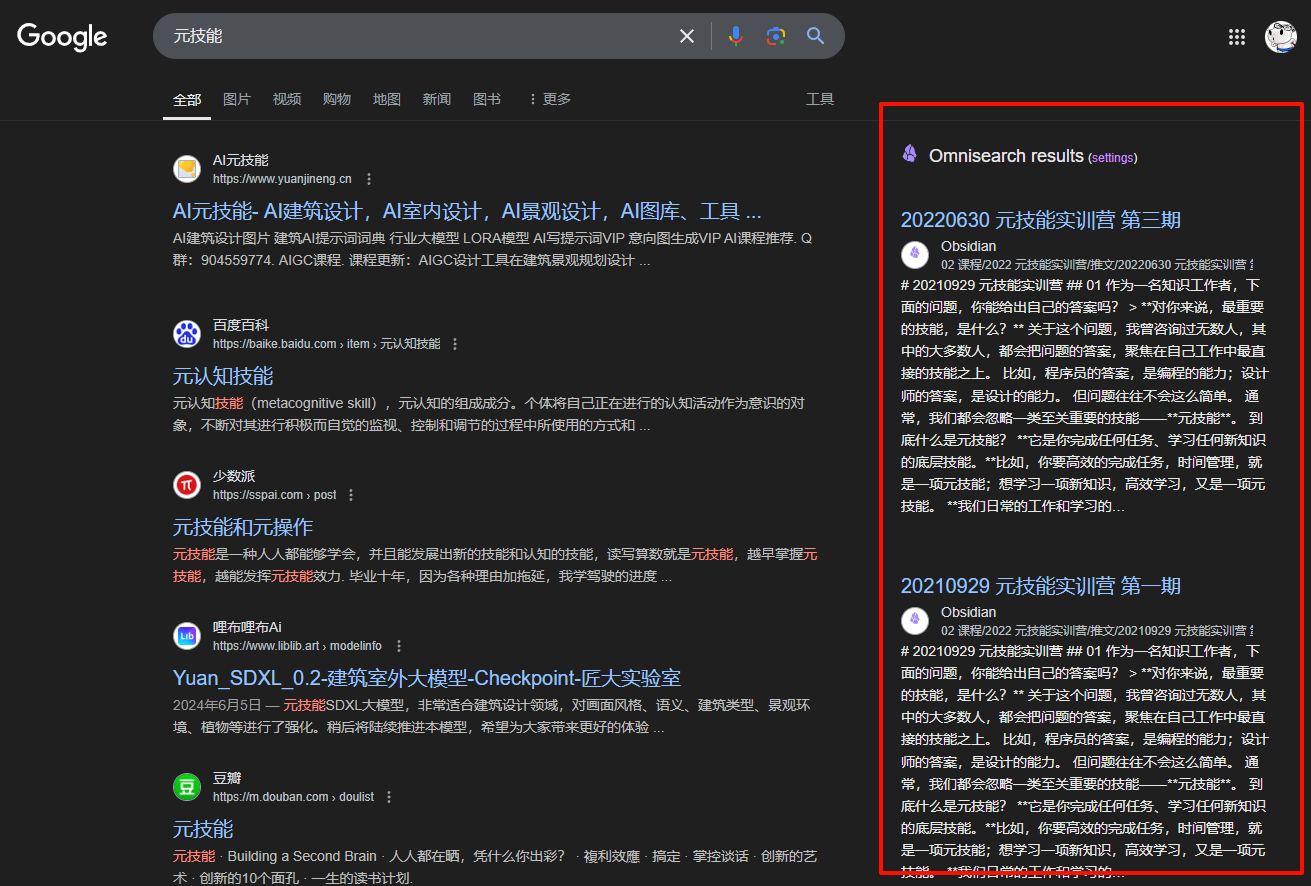Switch to the 视频 tab
The image size is (1311, 886).
pyautogui.click(x=287, y=99)
